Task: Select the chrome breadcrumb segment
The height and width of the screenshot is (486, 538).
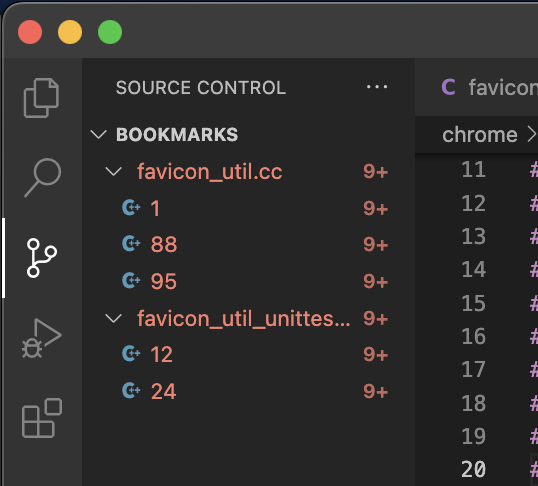Action: pos(479,135)
